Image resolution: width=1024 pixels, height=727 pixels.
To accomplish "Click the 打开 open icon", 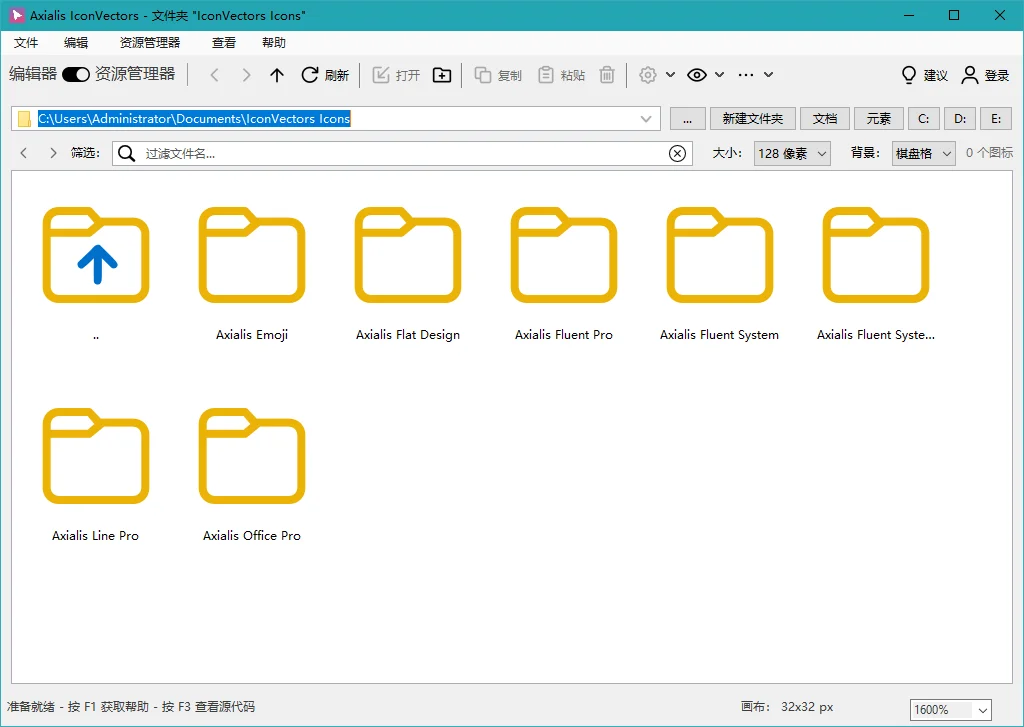I will [x=381, y=75].
